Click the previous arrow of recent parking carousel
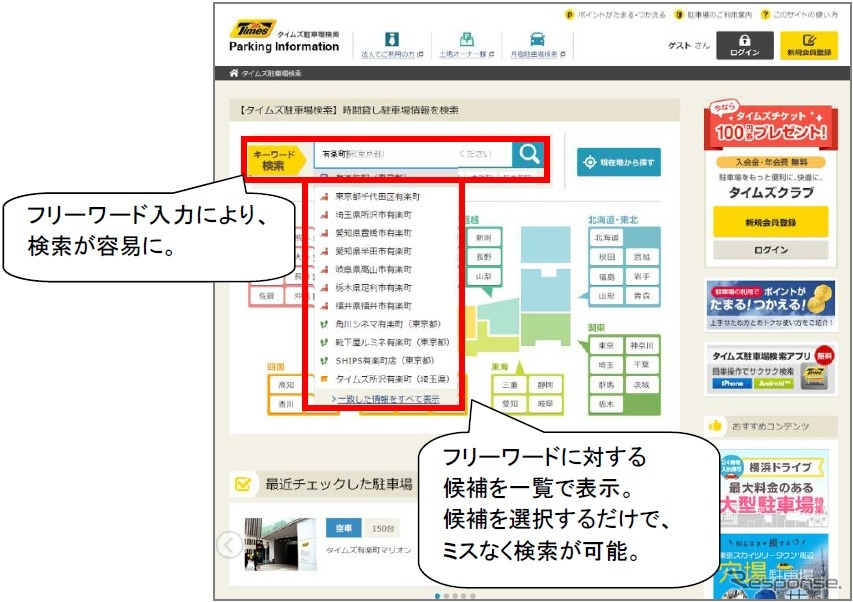This screenshot has width=853, height=602. pos(230,544)
